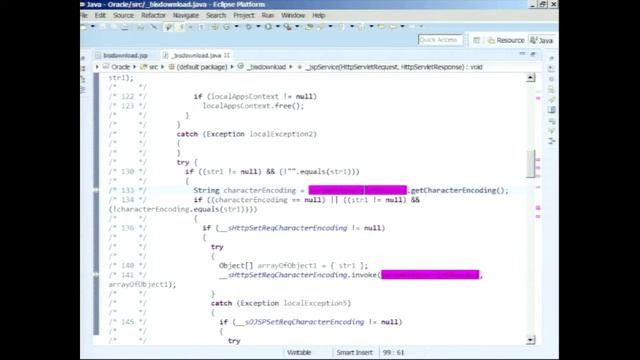The width and height of the screenshot is (640, 360).
Task: Open the Search menu
Action: tap(216, 15)
